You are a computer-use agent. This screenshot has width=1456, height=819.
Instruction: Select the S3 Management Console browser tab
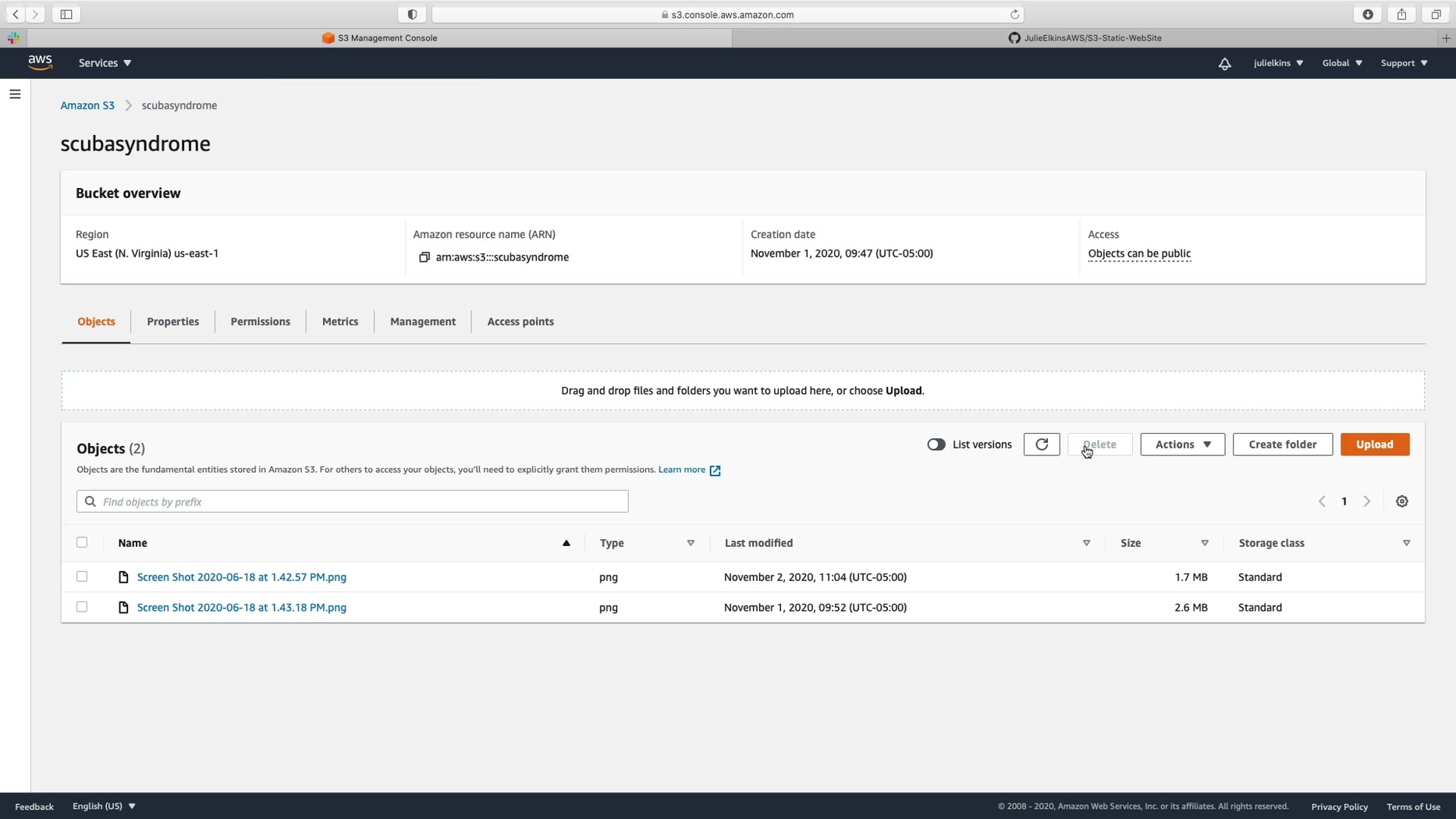coord(379,37)
